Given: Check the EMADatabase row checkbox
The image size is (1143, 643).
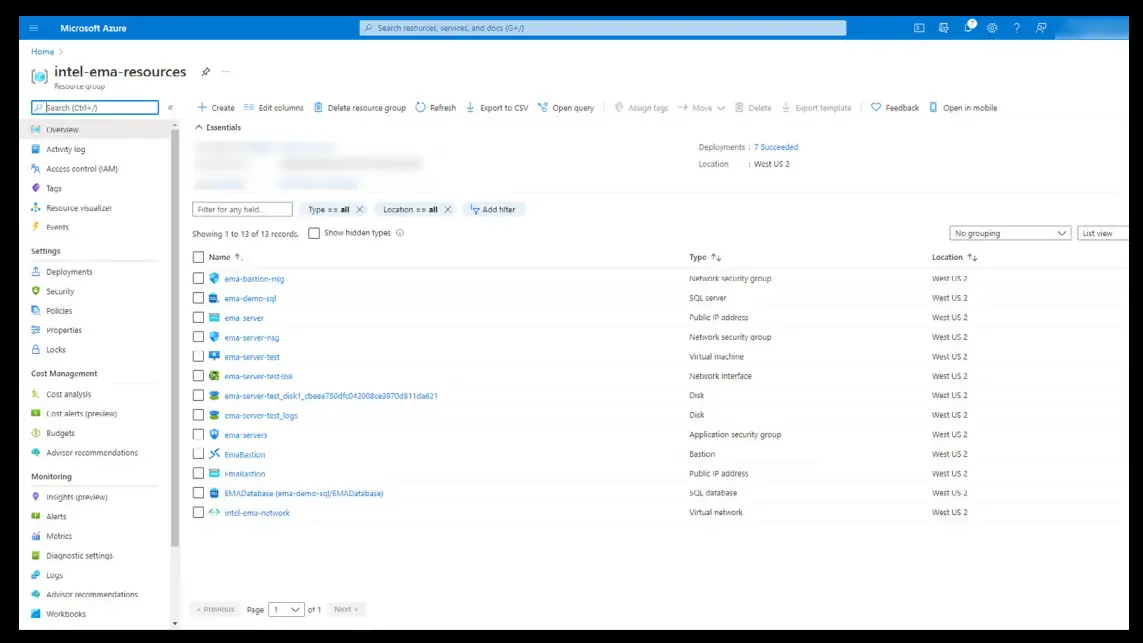Looking at the screenshot, I should [x=198, y=493].
